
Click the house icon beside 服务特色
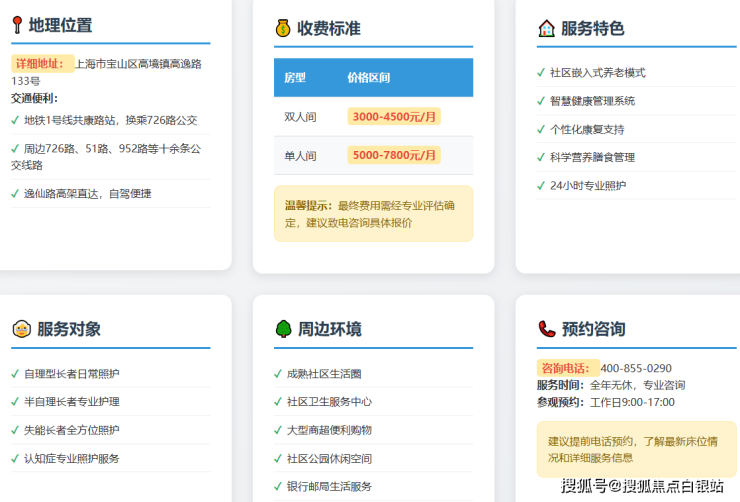[x=546, y=28]
